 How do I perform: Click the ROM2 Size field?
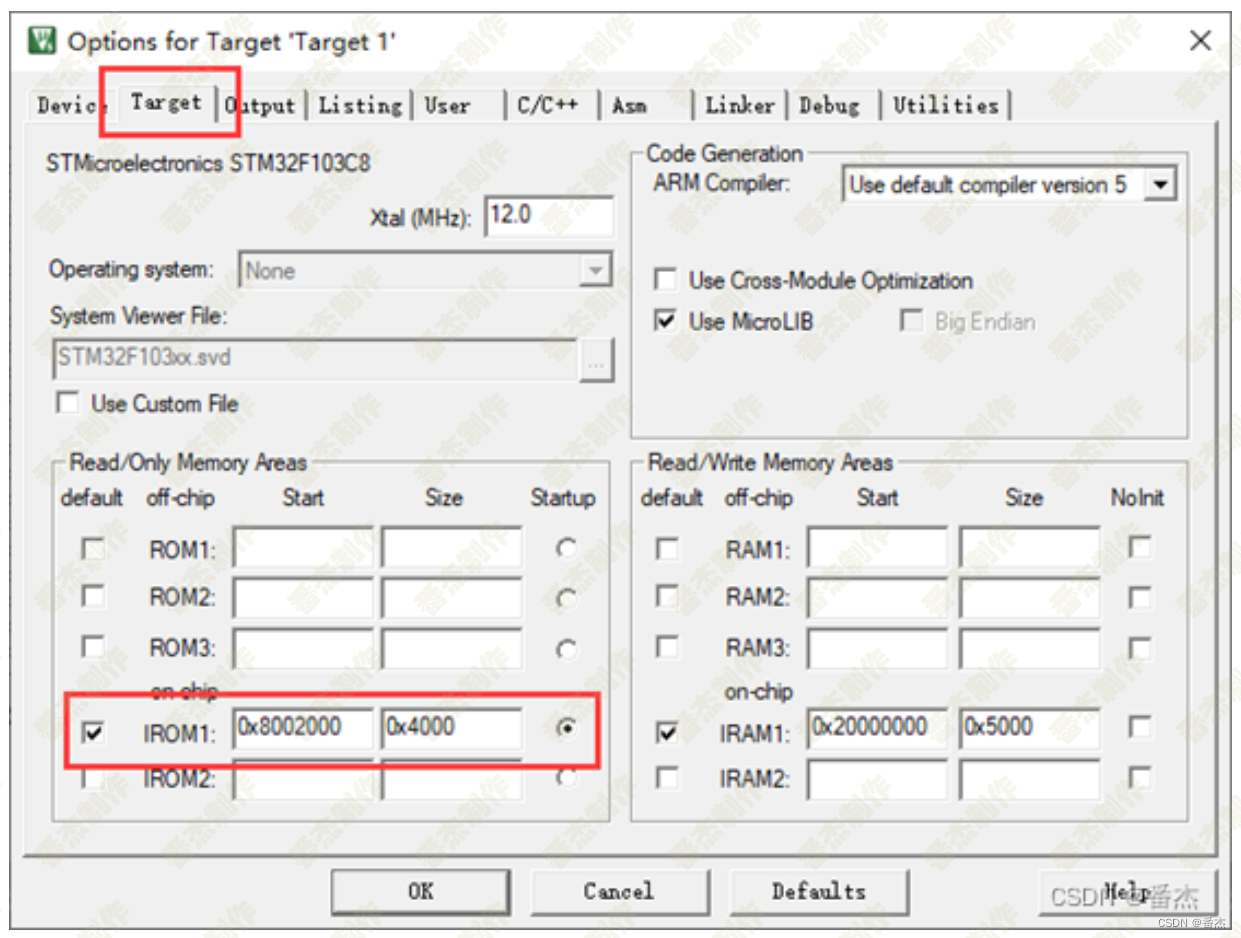point(451,598)
